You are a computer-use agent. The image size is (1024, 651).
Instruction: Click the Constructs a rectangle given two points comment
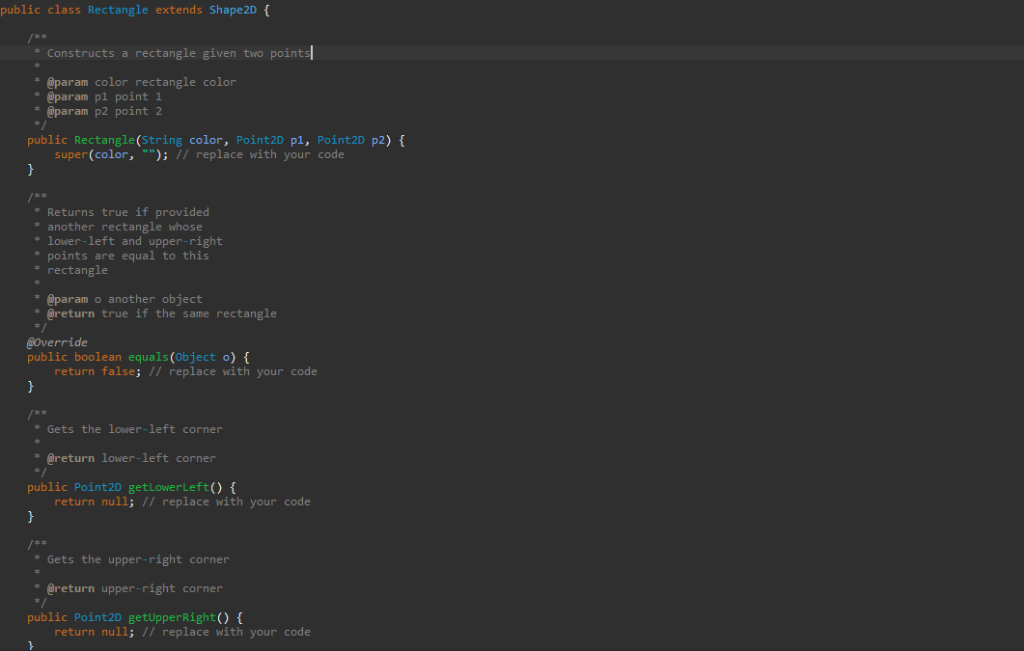click(170, 53)
